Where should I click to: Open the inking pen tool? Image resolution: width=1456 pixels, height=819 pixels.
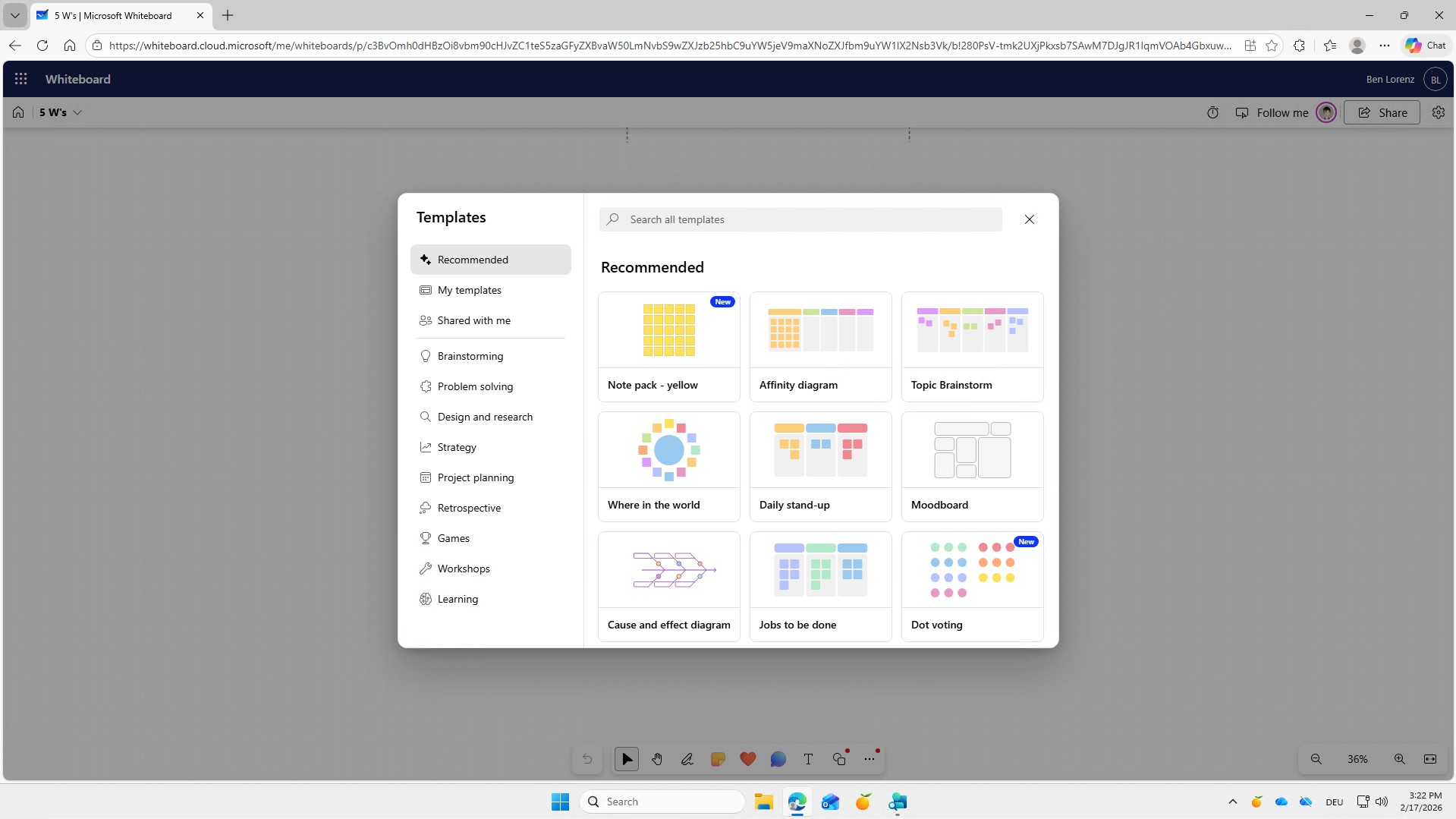pos(687,759)
